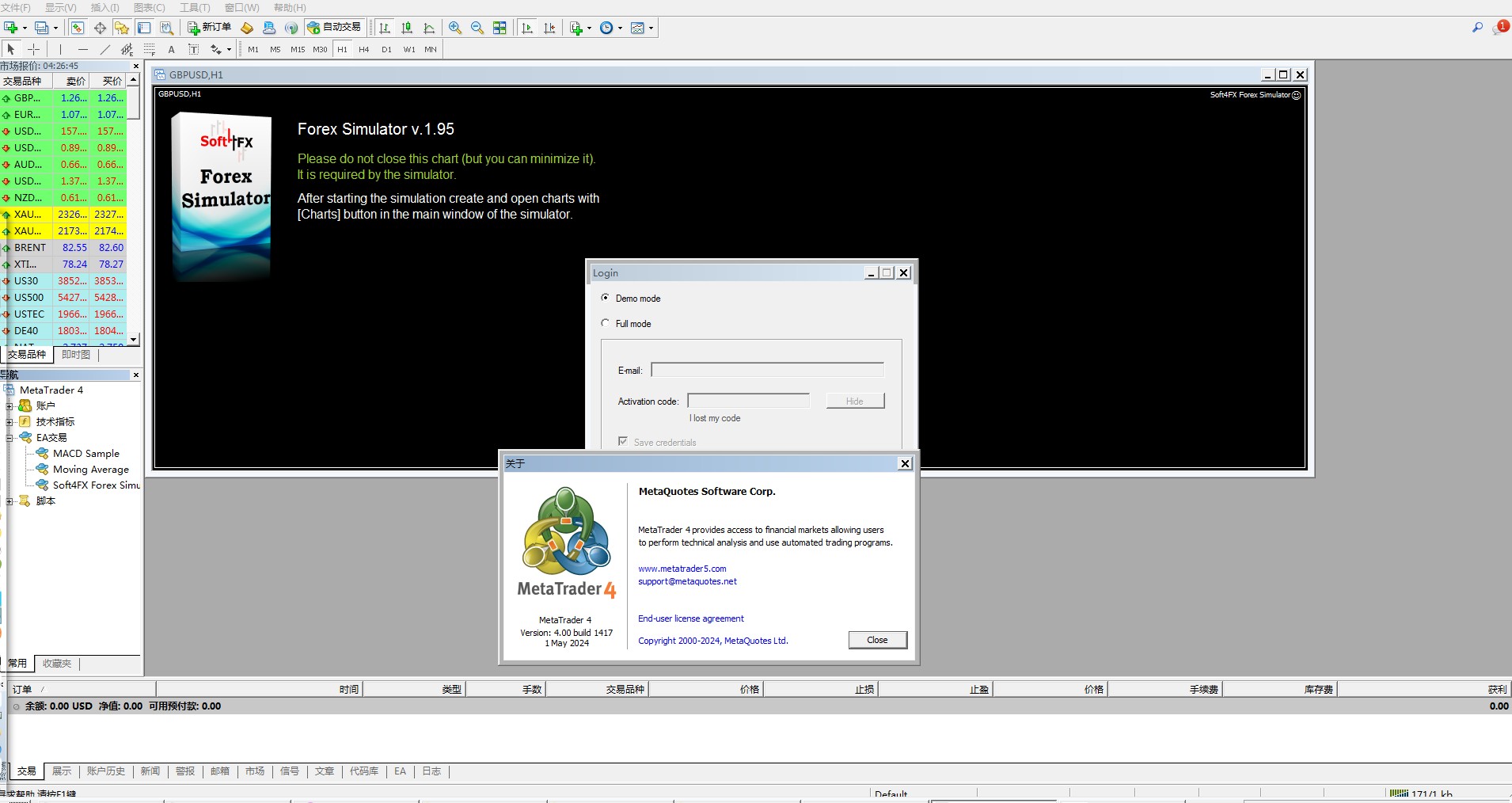Open the 账户历史 terminal tab
The width and height of the screenshot is (1512, 803).
(x=106, y=771)
